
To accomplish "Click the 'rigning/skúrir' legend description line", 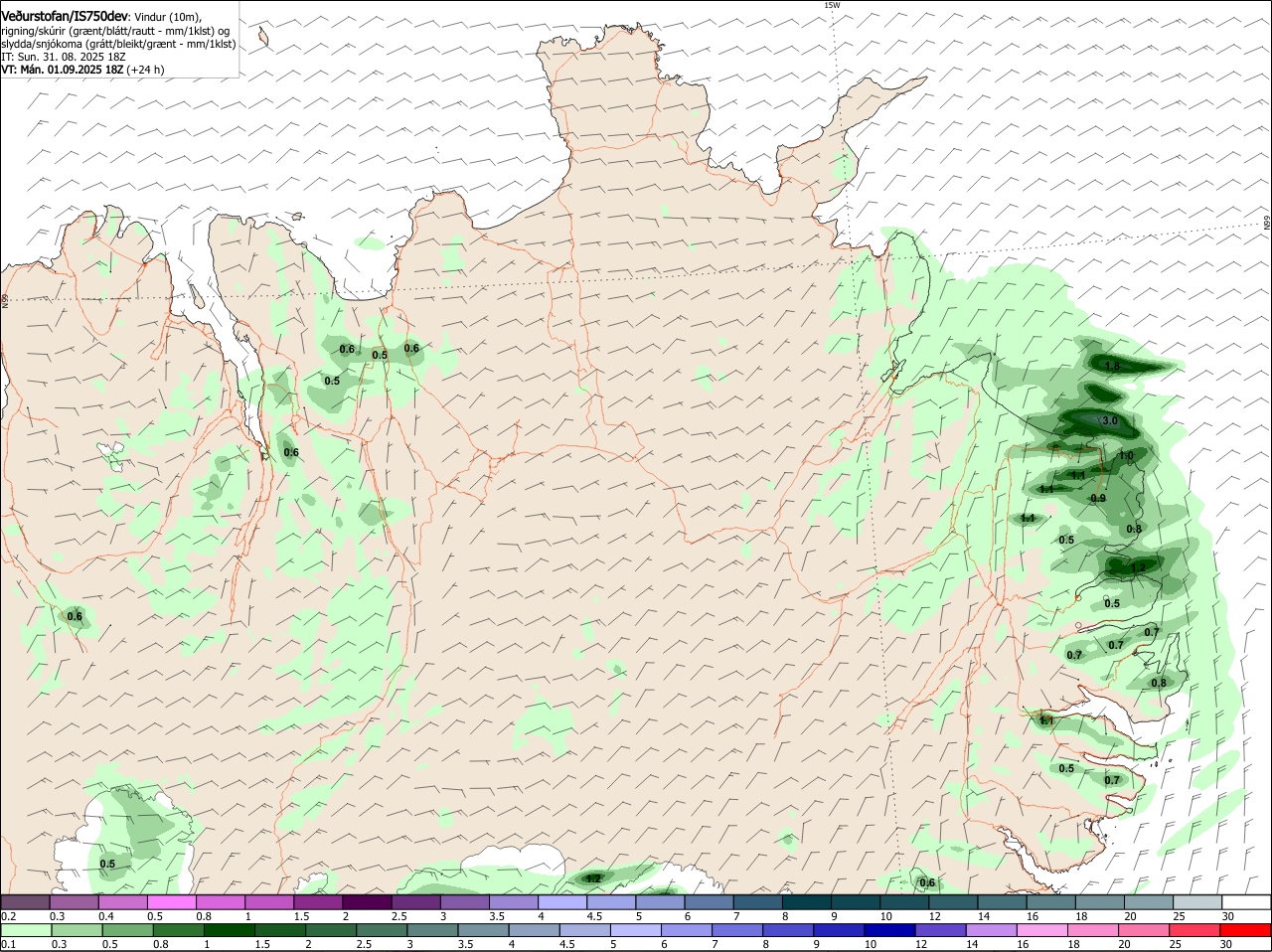I will (x=115, y=31).
